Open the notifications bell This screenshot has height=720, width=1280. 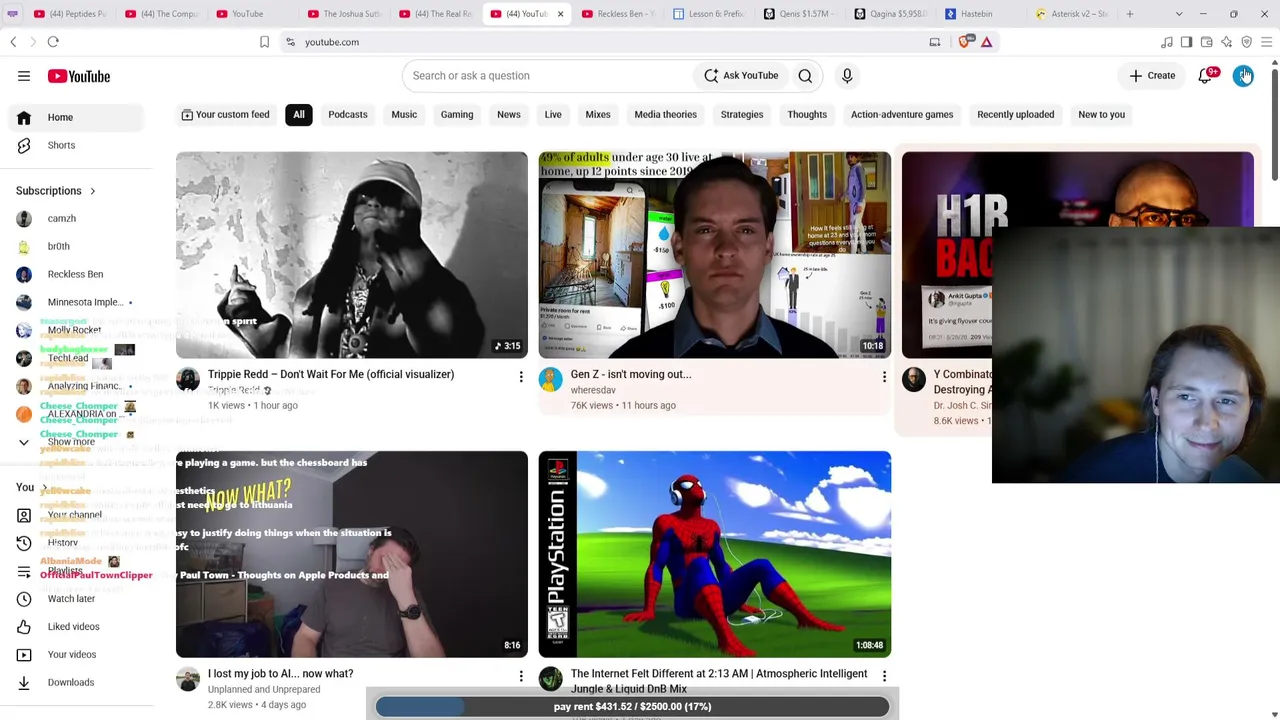[1205, 76]
